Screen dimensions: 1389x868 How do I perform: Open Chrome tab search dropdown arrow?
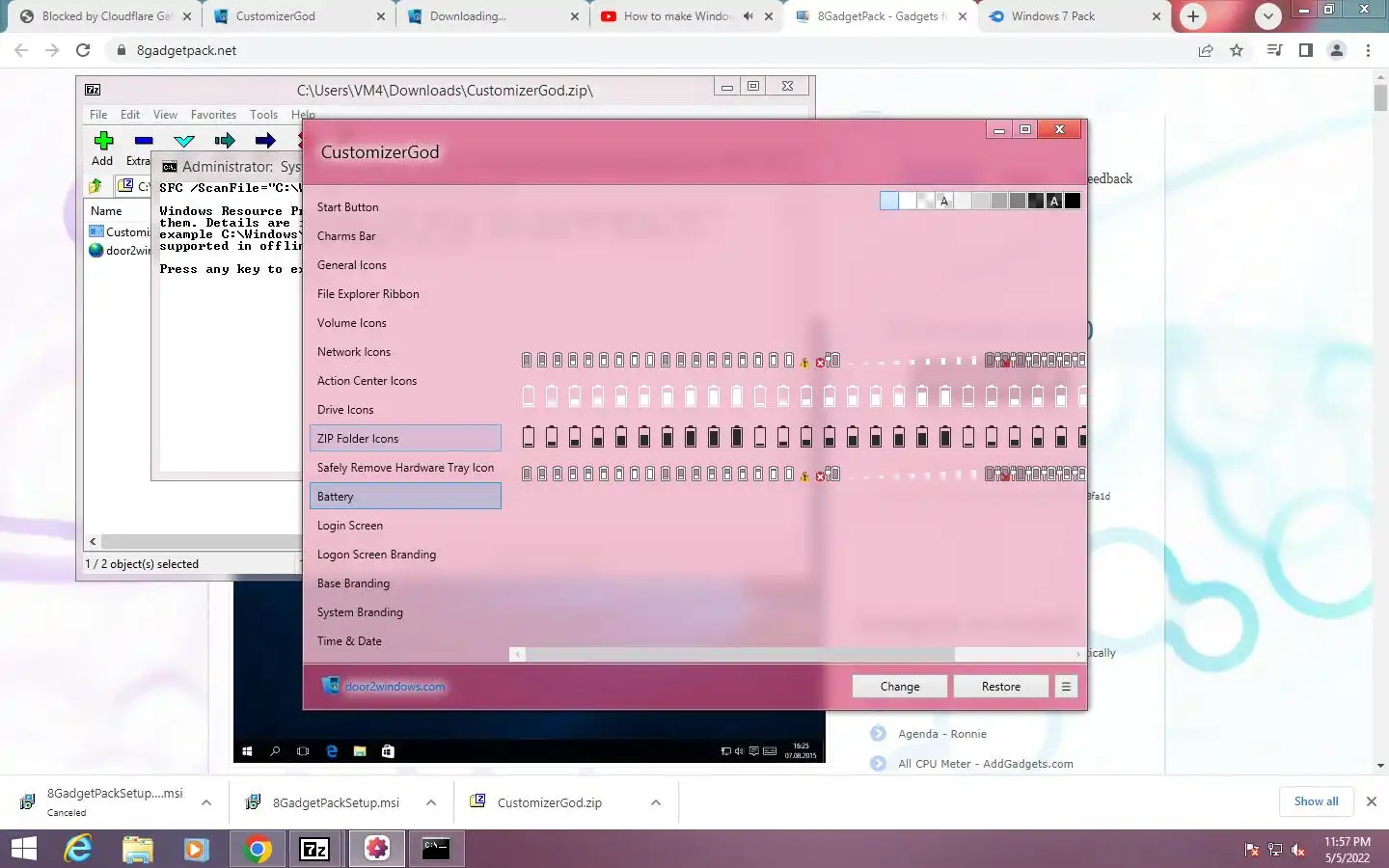[1268, 16]
